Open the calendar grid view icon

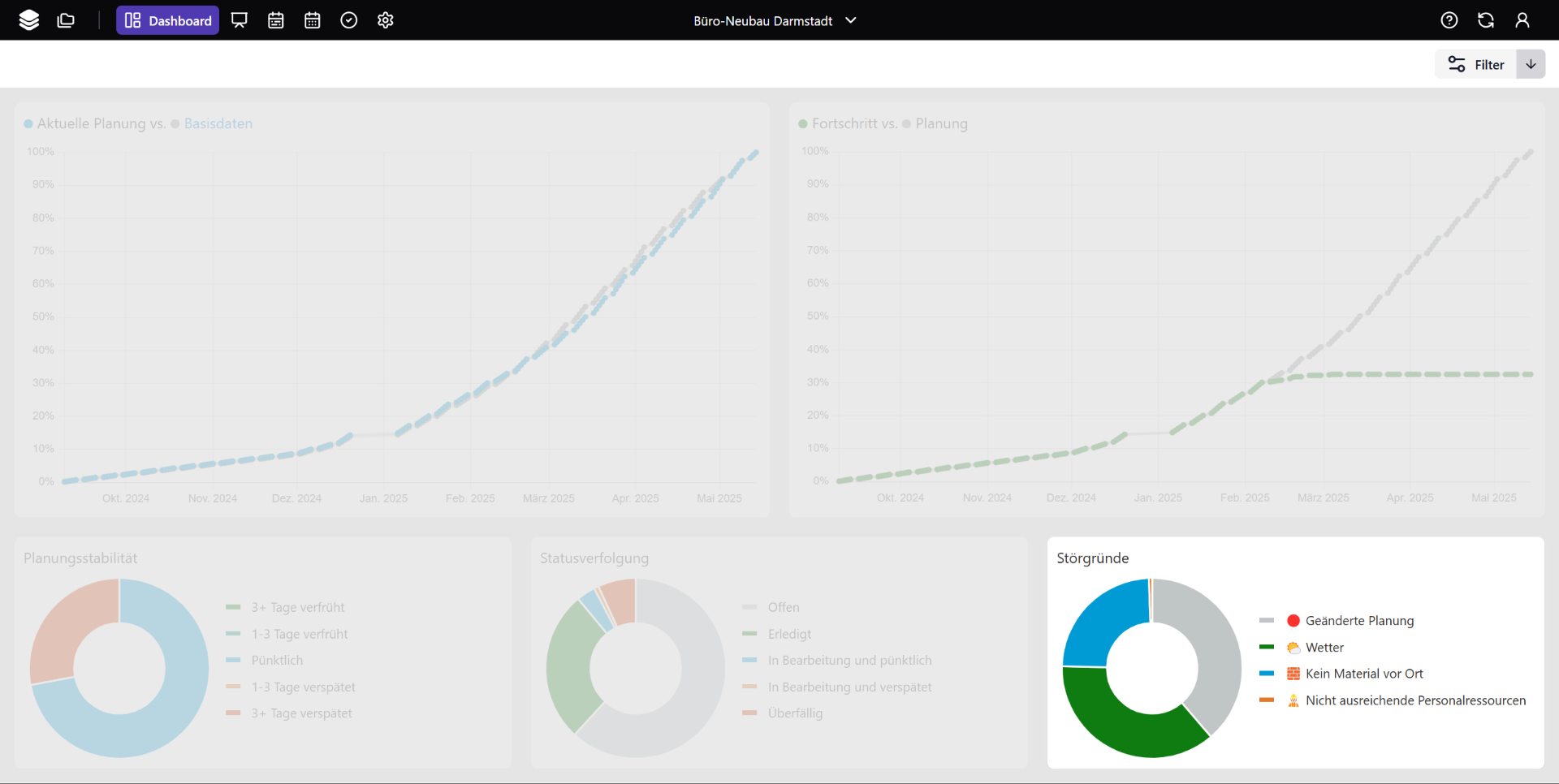(313, 20)
